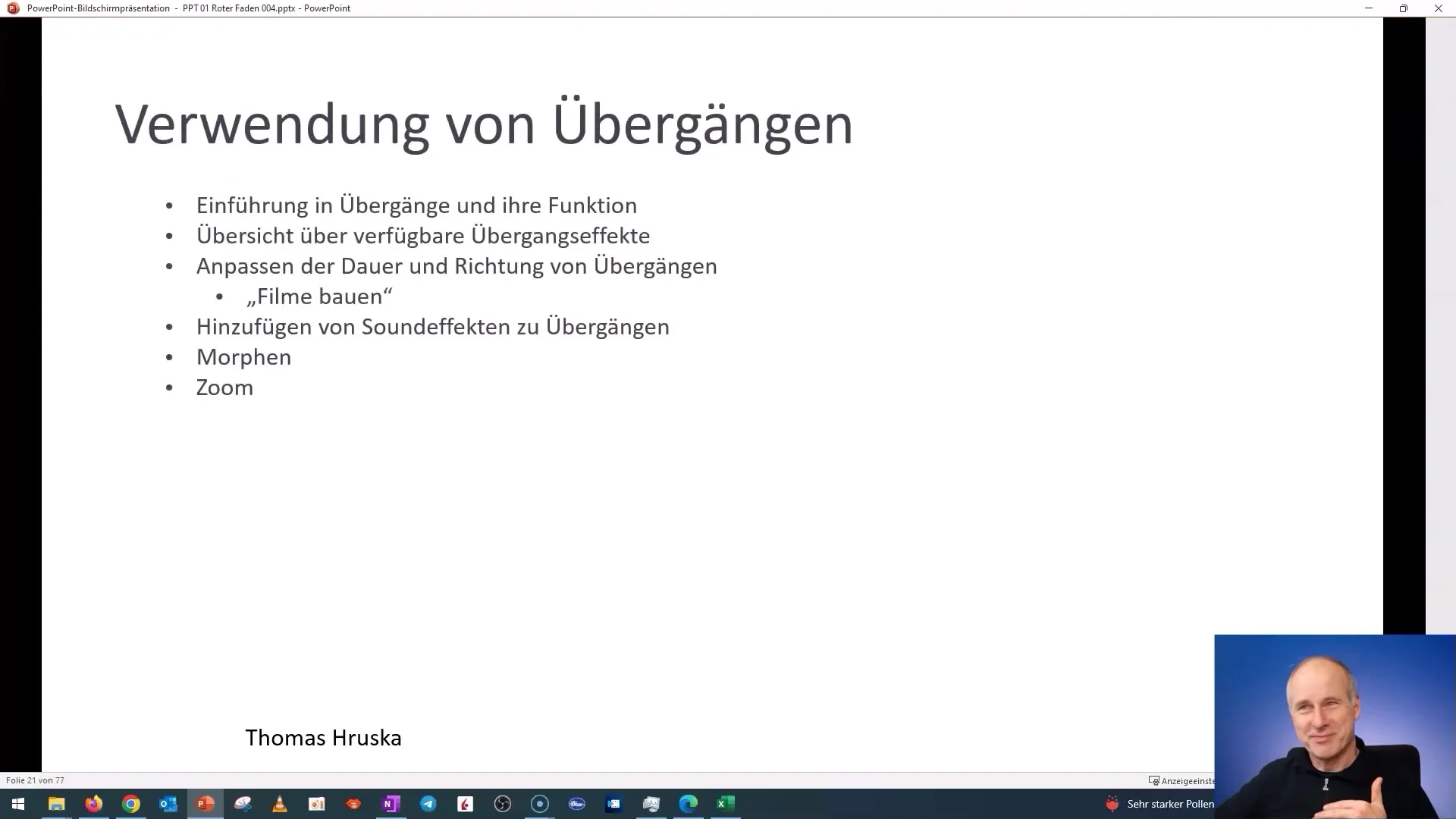The image size is (1456, 819).
Task: Click 'Sehr starker Pollen' weather text
Action: [1170, 804]
